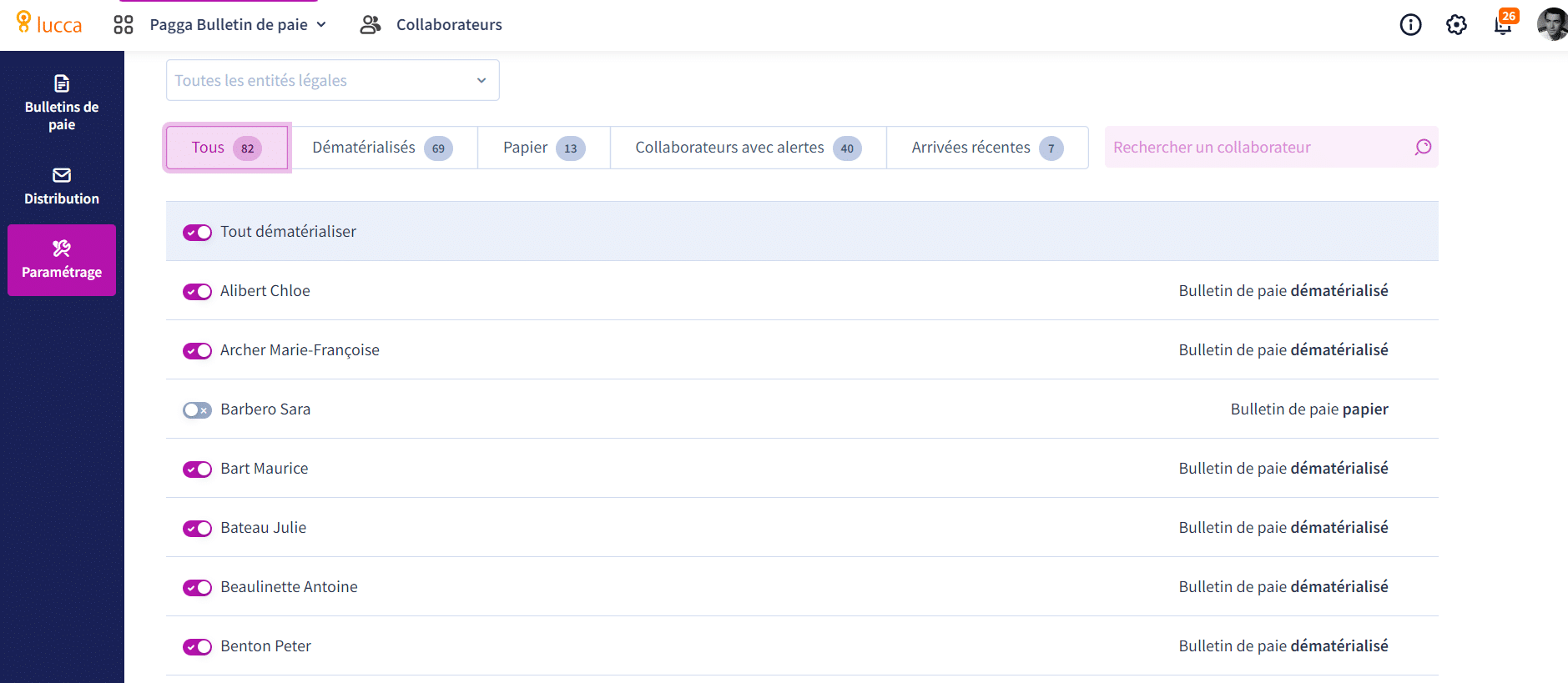The image size is (1568, 683).
Task: Turn off toggle for Bateau Julie
Action: point(197,529)
